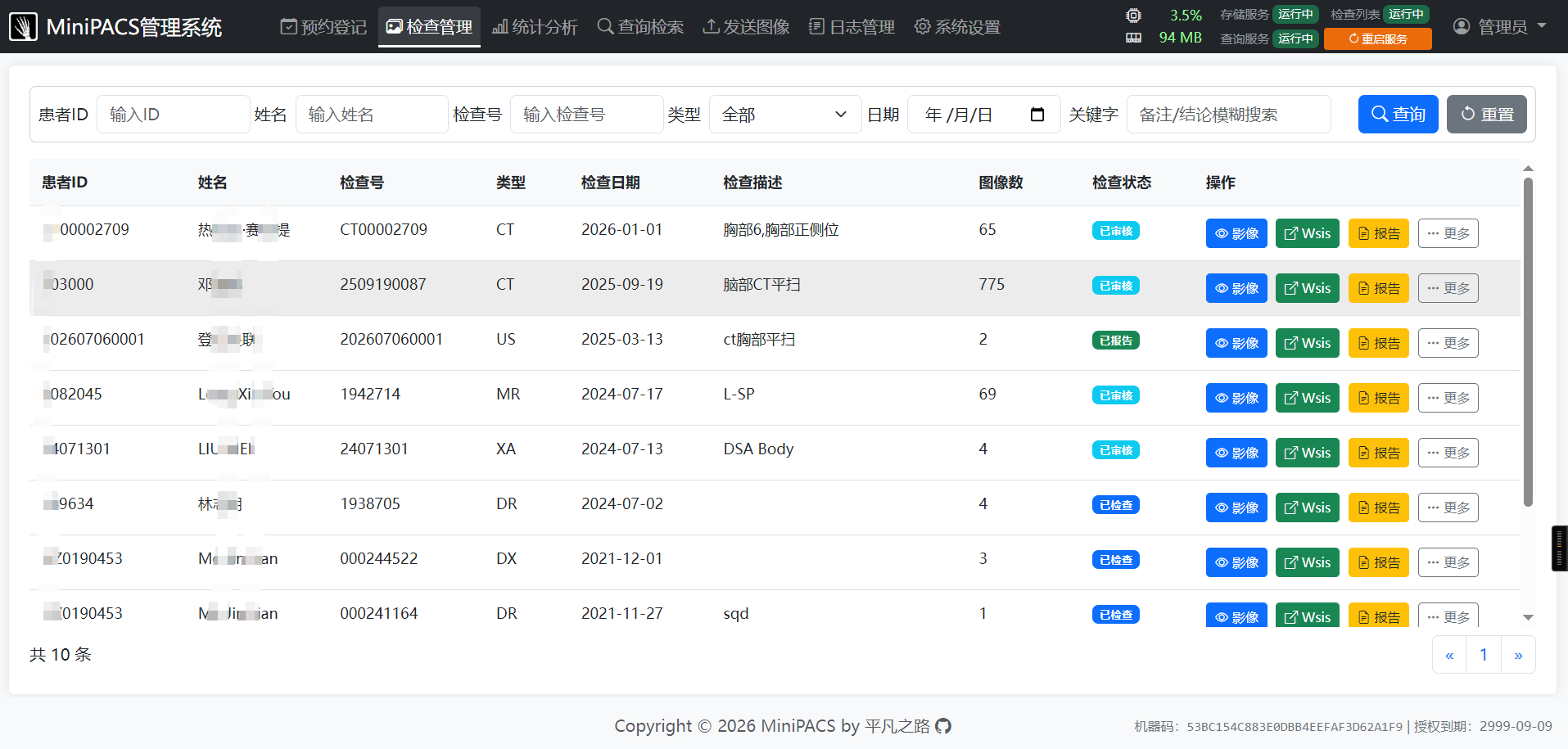Viewport: 1568px width, 749px height.
Task: Click the 重启服务 restart button
Action: click(x=1377, y=38)
